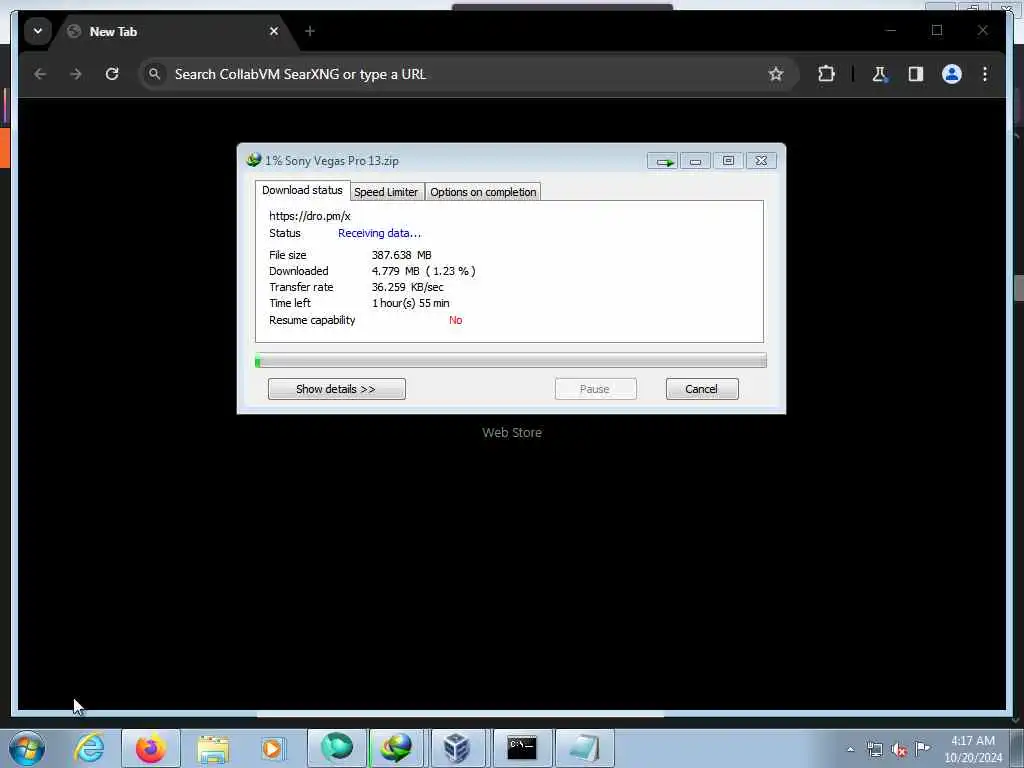Reload the page in Chrome
1024x768 pixels.
112,74
